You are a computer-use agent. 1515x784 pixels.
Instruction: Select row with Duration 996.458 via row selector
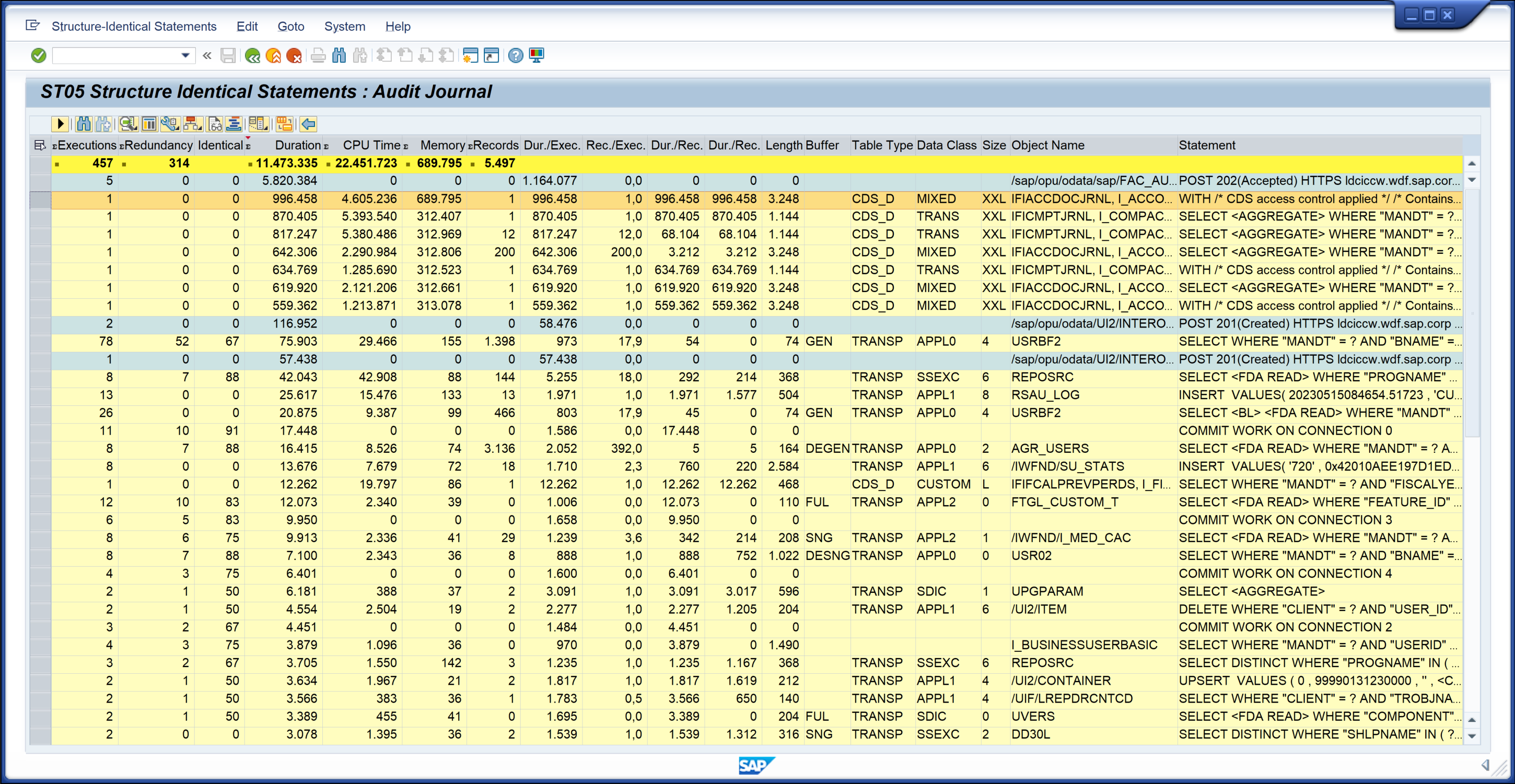pyautogui.click(x=40, y=199)
